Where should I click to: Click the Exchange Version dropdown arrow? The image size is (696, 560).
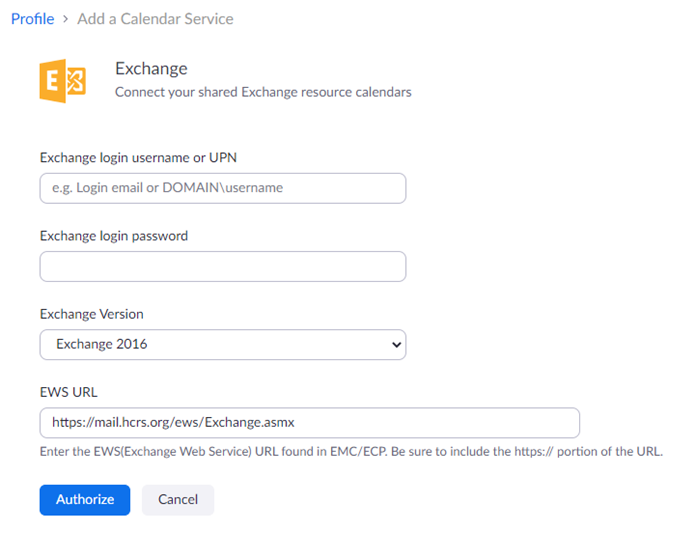pos(396,344)
